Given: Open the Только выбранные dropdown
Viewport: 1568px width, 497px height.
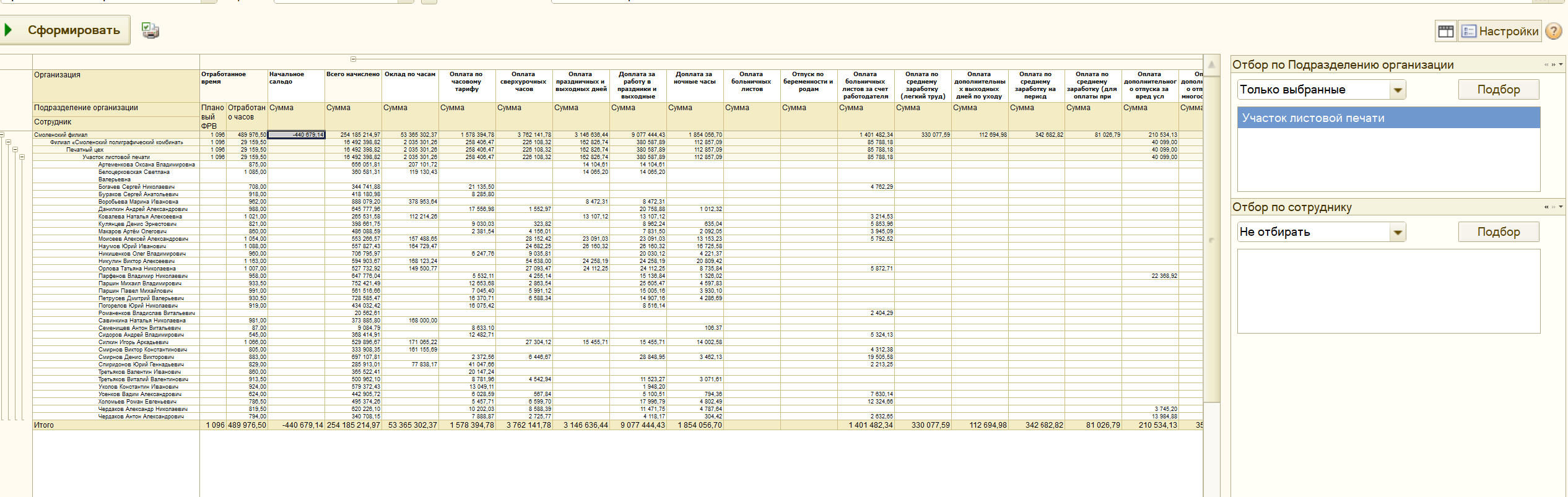Looking at the screenshot, I should (1398, 90).
